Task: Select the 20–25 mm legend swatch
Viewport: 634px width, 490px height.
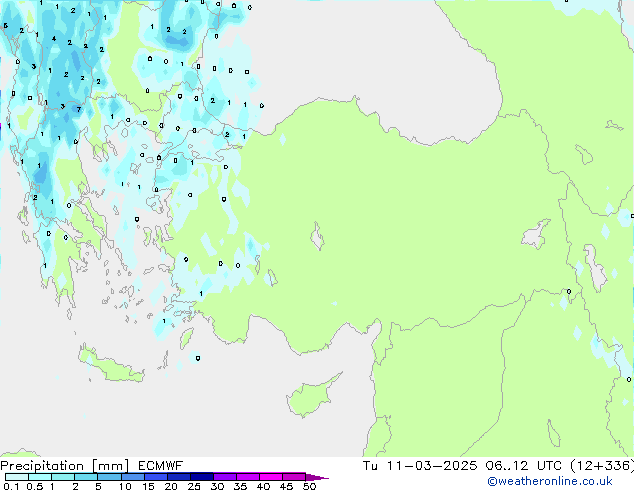Action: coord(179,477)
